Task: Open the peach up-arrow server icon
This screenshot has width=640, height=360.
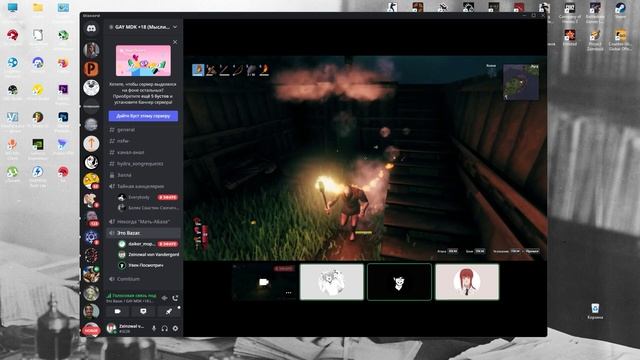Action: (91, 144)
